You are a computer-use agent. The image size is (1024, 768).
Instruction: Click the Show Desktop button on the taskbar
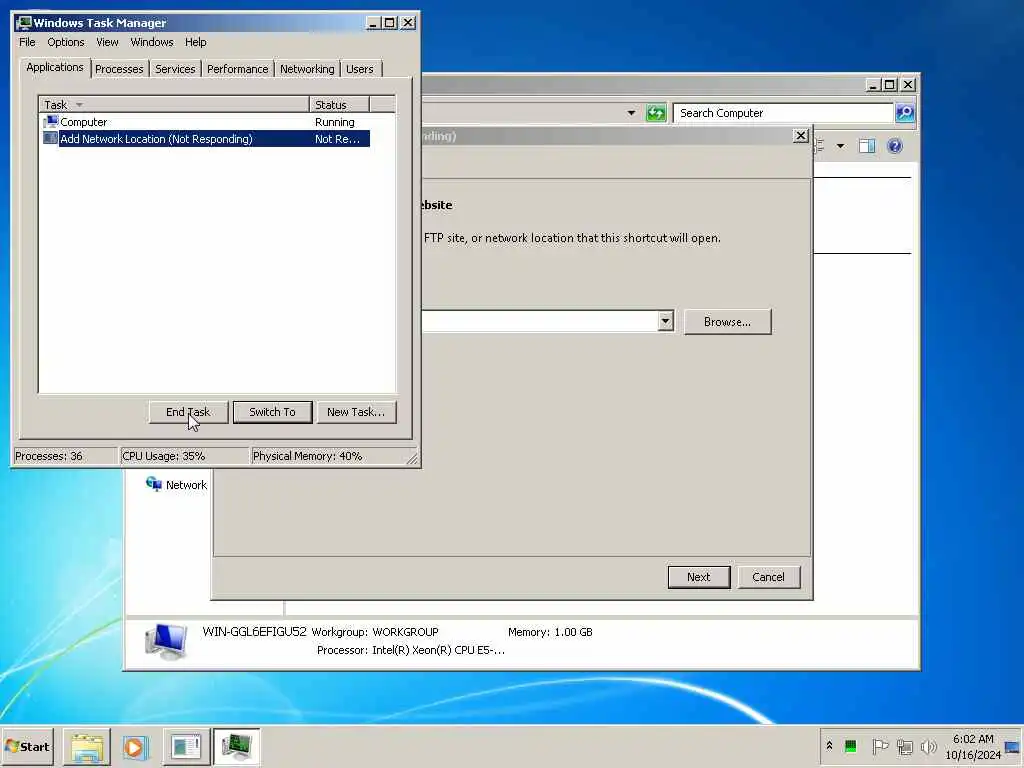(x=1013, y=746)
